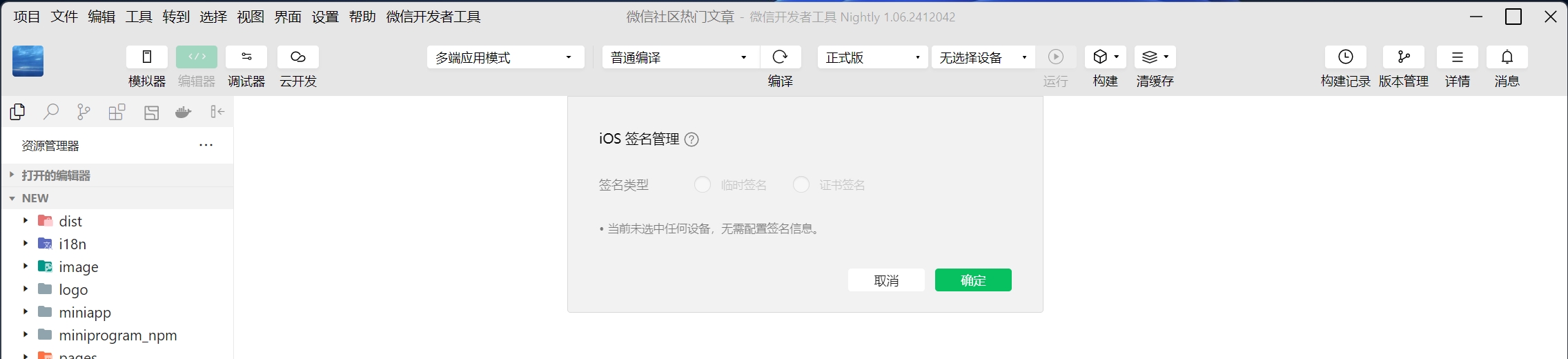
Task: Select the 临时签名 radio option
Action: tap(703, 184)
